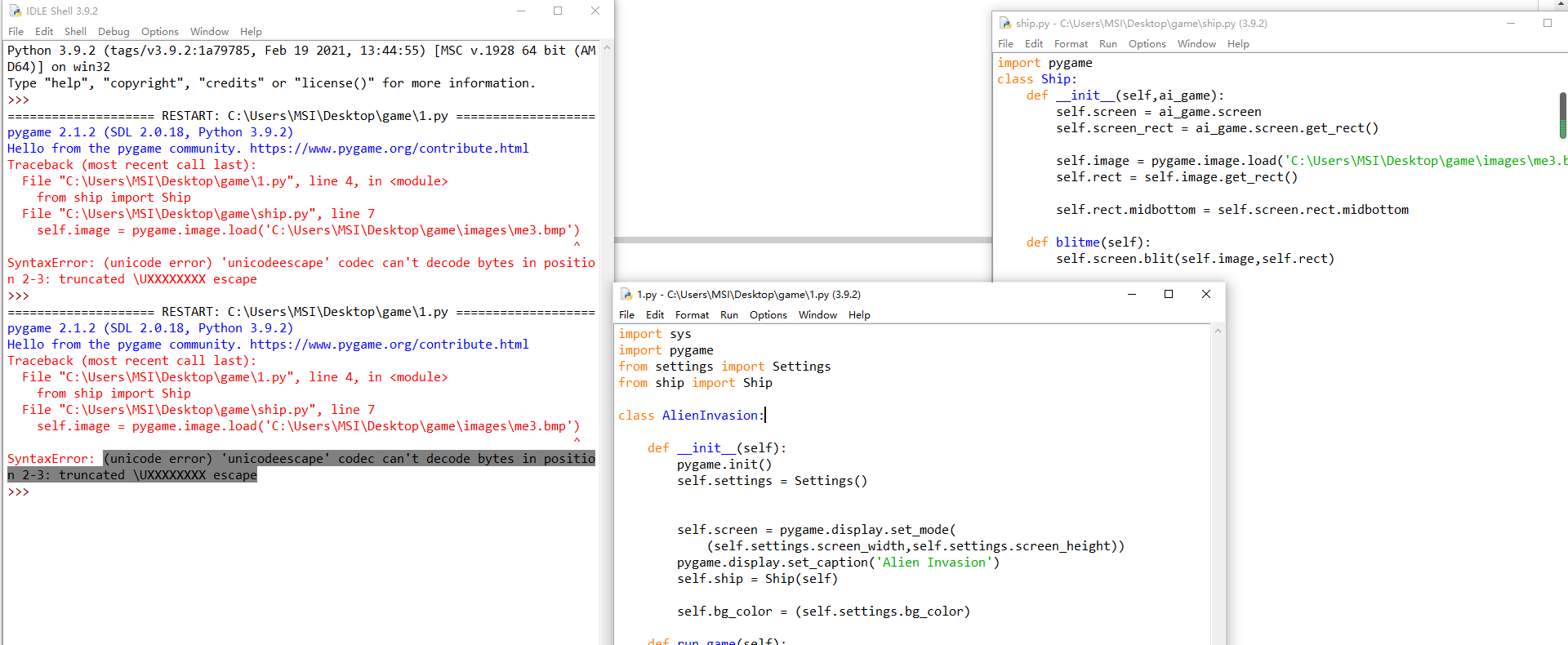Open Edit menu in ship.py window

pos(1034,44)
